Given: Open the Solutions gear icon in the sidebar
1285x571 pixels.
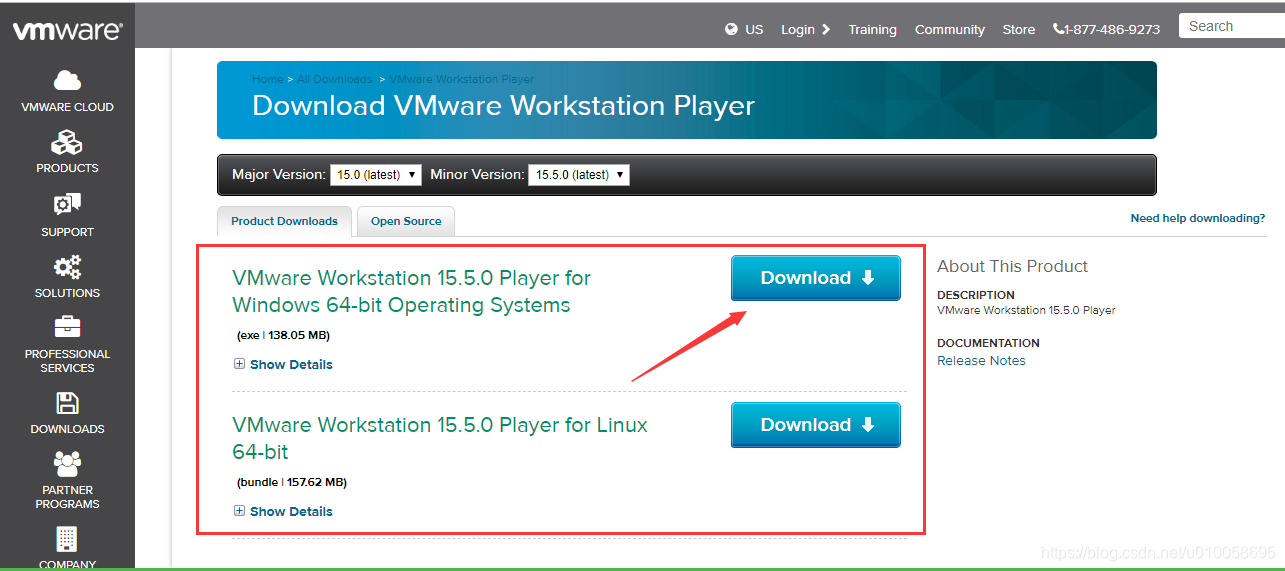Looking at the screenshot, I should click(67, 267).
